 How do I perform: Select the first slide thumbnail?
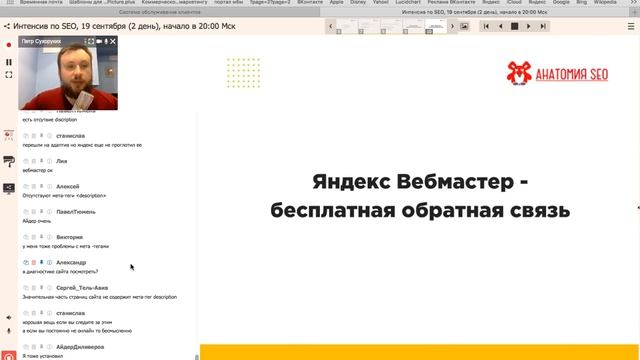pyautogui.click(x=347, y=26)
